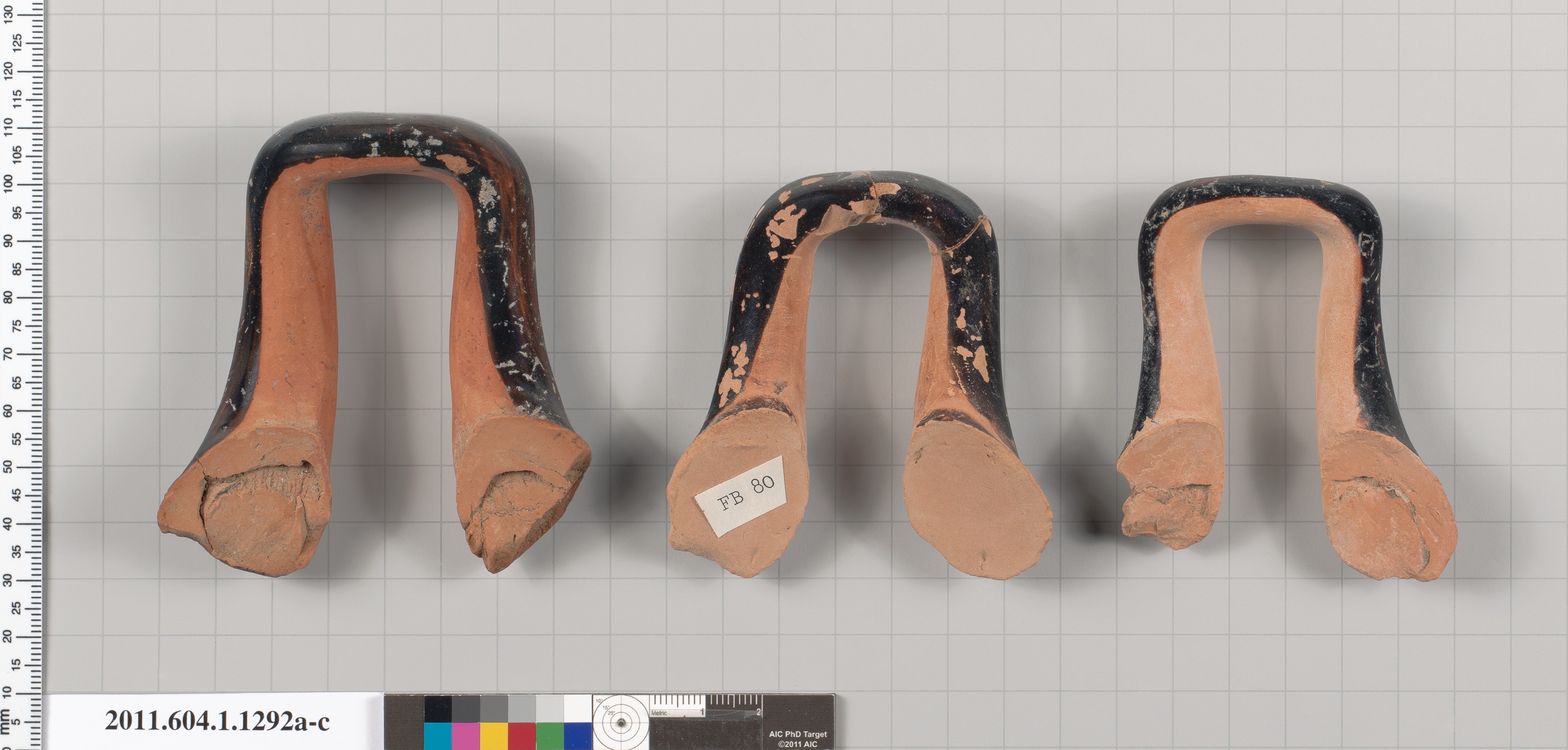
Task: Click the 100 mark on vertical ruler
Action: click(x=9, y=184)
